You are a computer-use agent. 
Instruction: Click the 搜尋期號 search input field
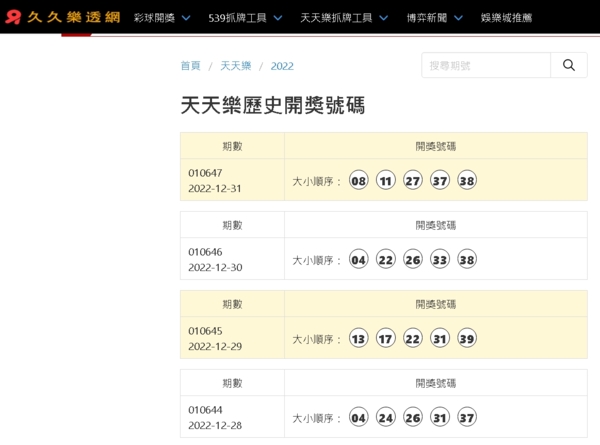[x=486, y=65]
